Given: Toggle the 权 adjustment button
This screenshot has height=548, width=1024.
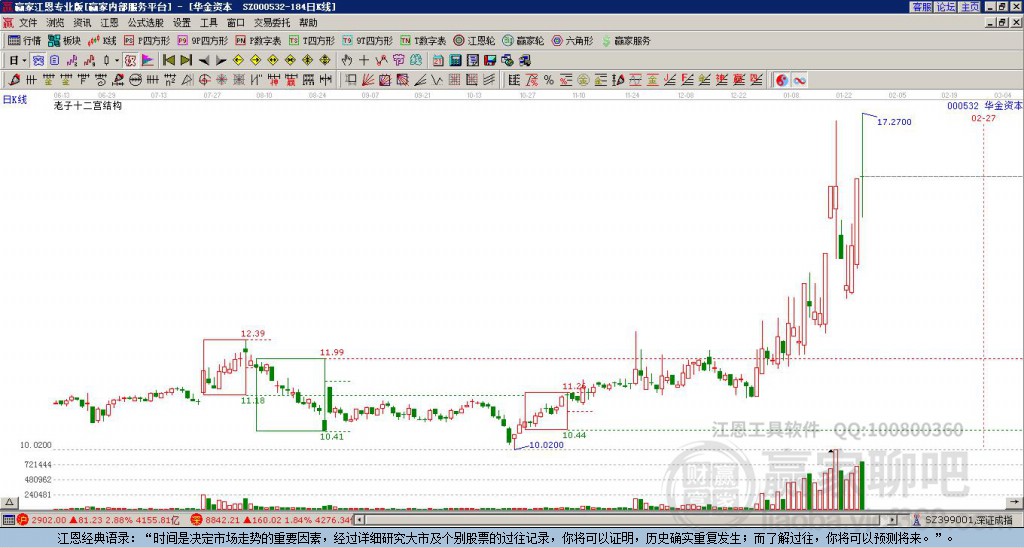Looking at the screenshot, I should pos(130,61).
